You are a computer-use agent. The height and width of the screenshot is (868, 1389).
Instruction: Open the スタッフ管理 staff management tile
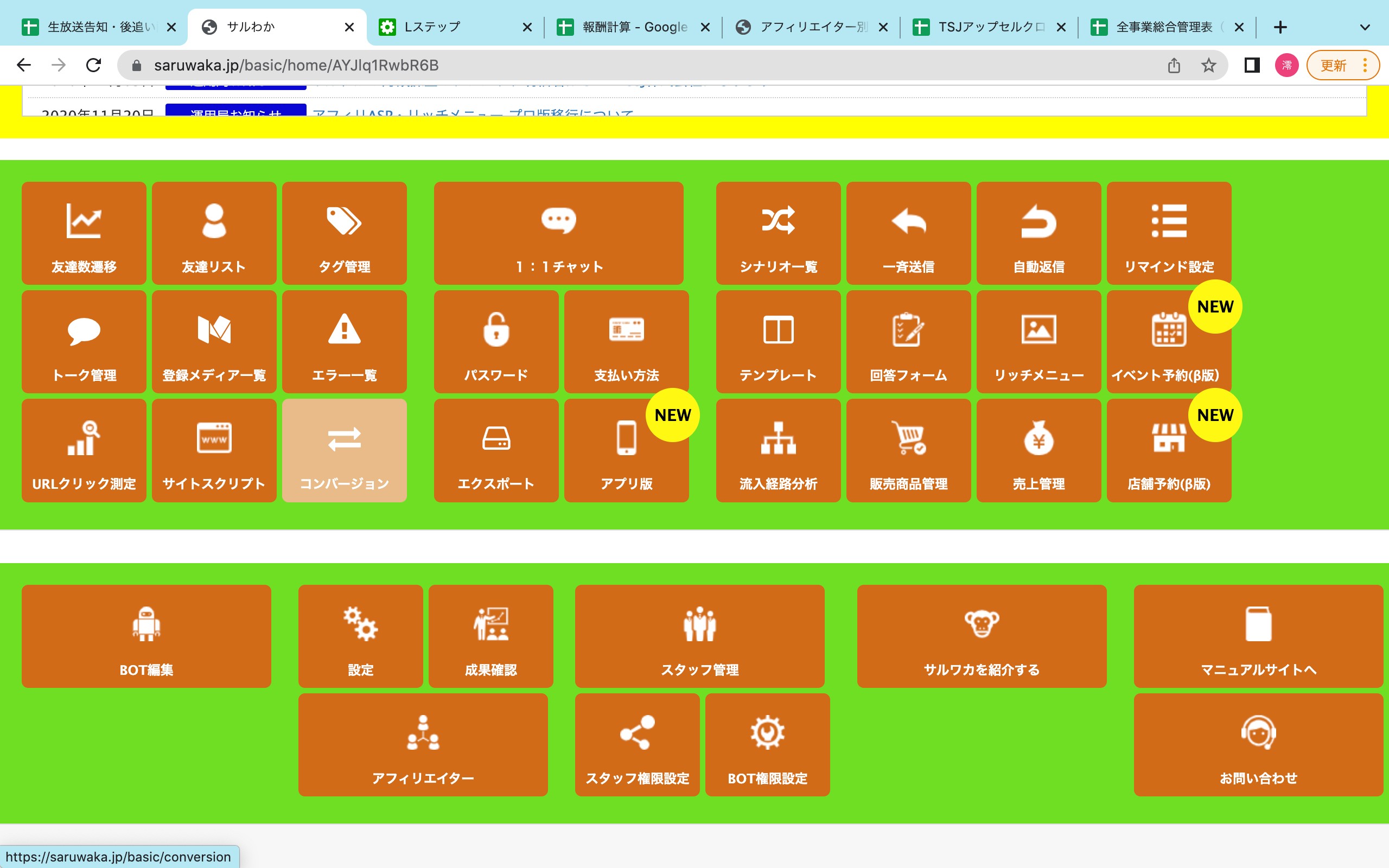click(x=700, y=636)
